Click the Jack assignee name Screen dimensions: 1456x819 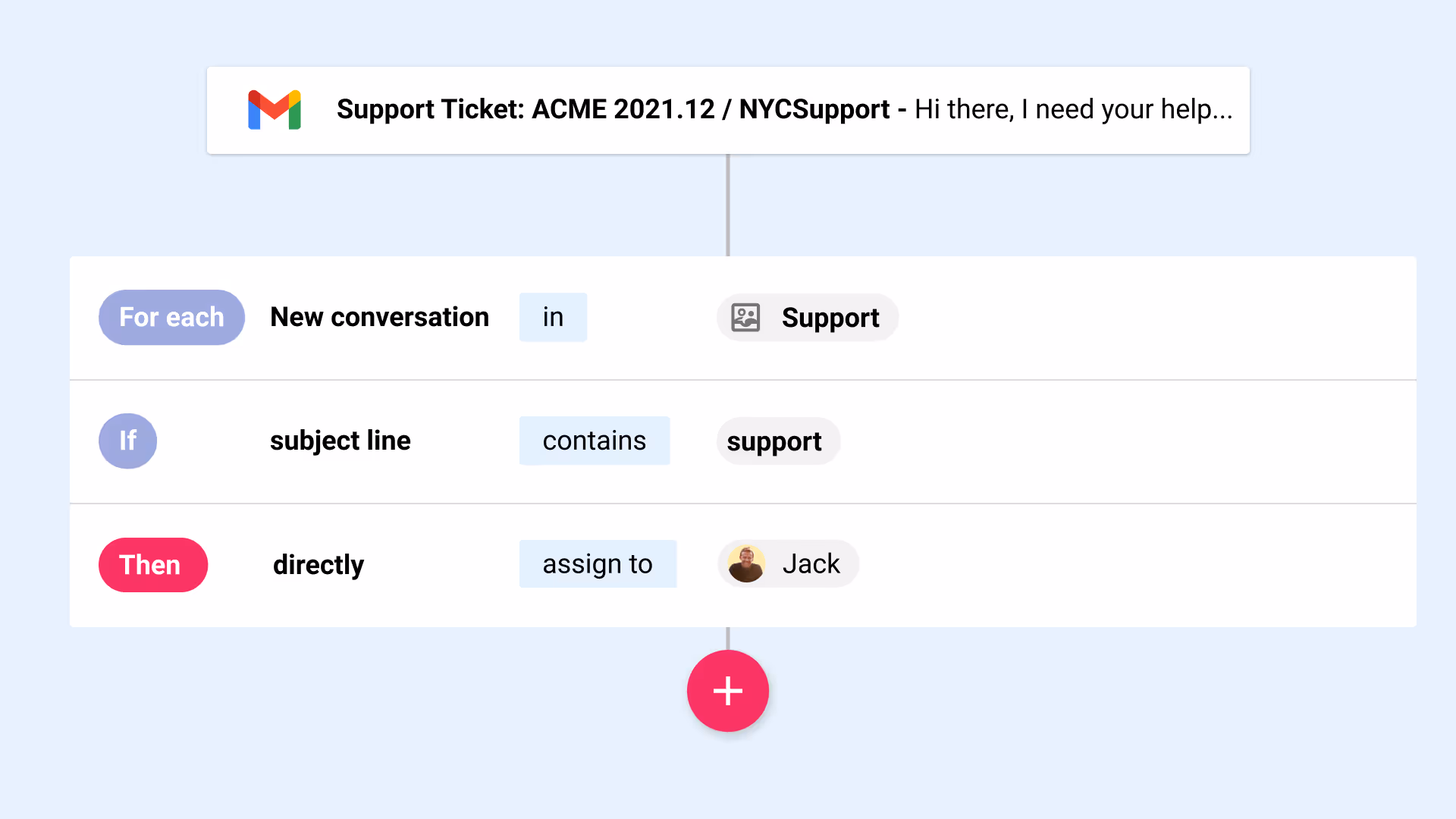(x=811, y=564)
